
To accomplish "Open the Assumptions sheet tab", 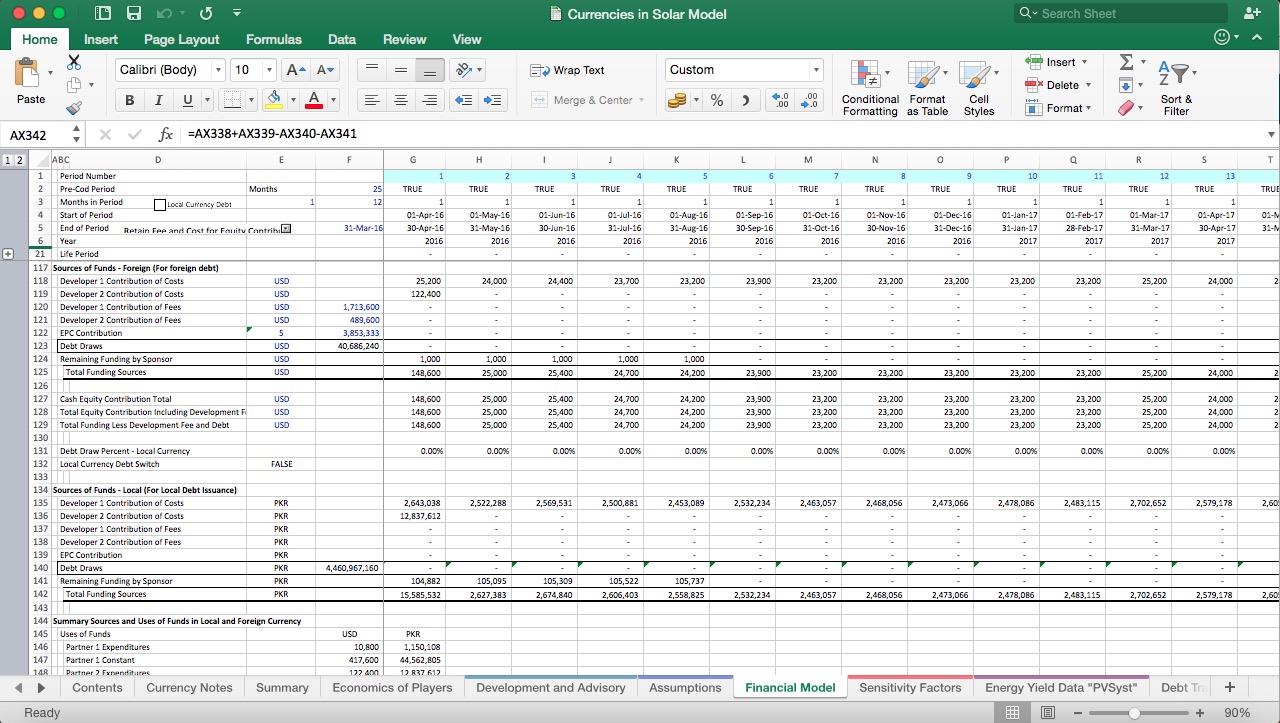I will [x=685, y=687].
